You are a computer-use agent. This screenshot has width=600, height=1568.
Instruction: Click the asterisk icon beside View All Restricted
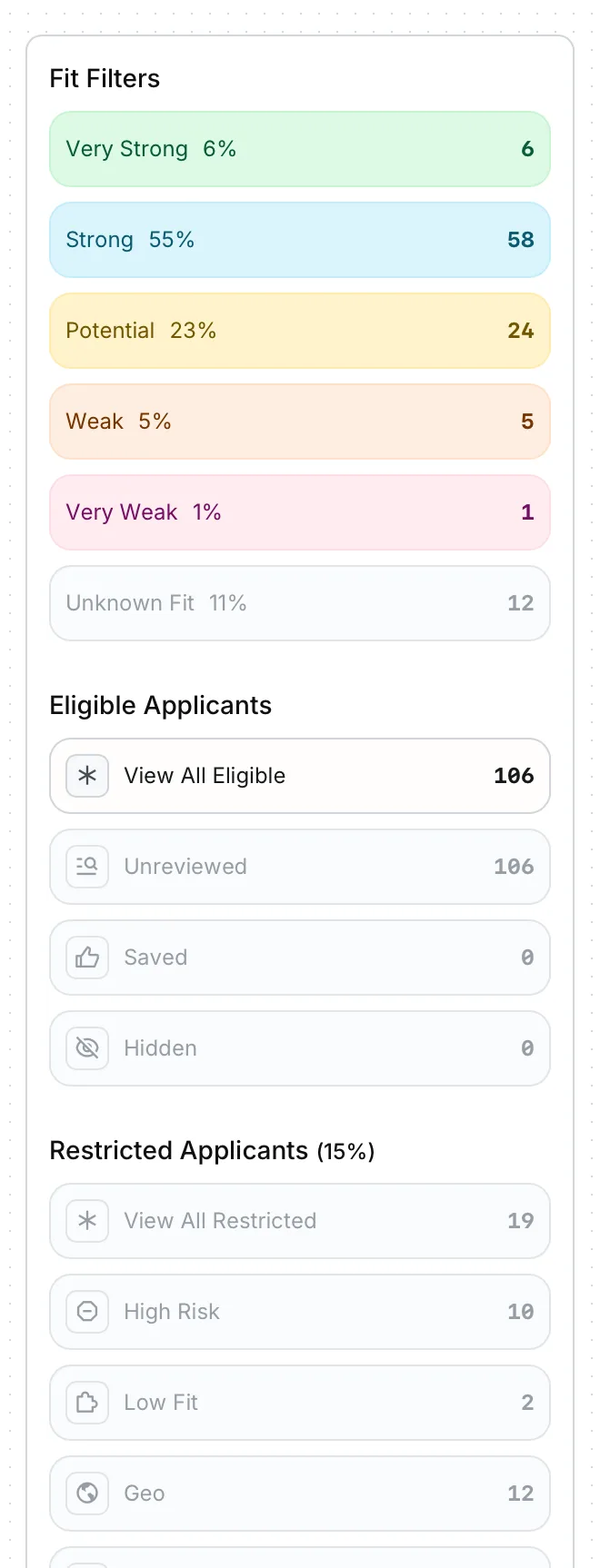point(87,1221)
